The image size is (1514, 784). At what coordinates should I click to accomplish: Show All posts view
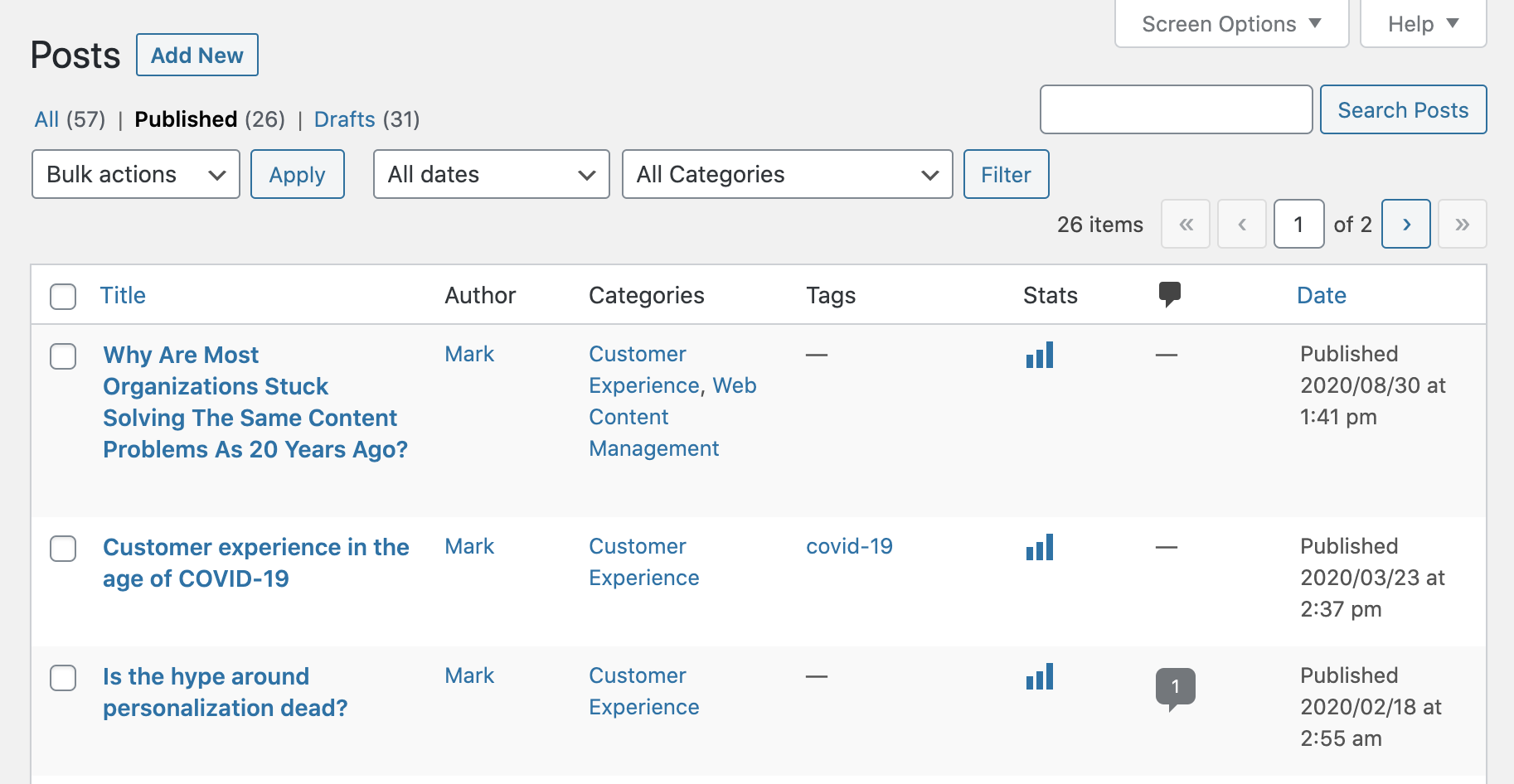coord(46,119)
